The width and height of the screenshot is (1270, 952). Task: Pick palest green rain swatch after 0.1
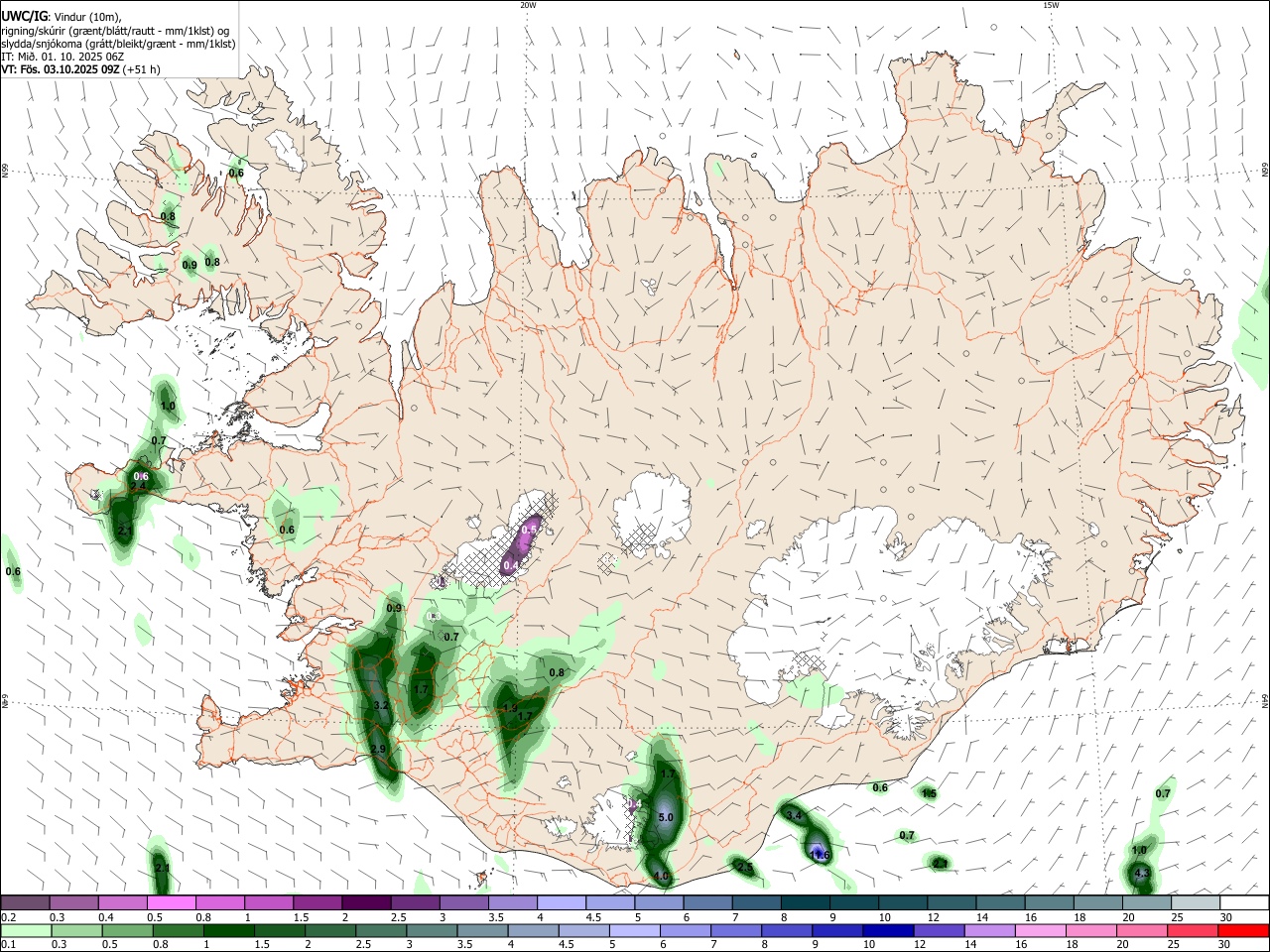click(x=25, y=930)
